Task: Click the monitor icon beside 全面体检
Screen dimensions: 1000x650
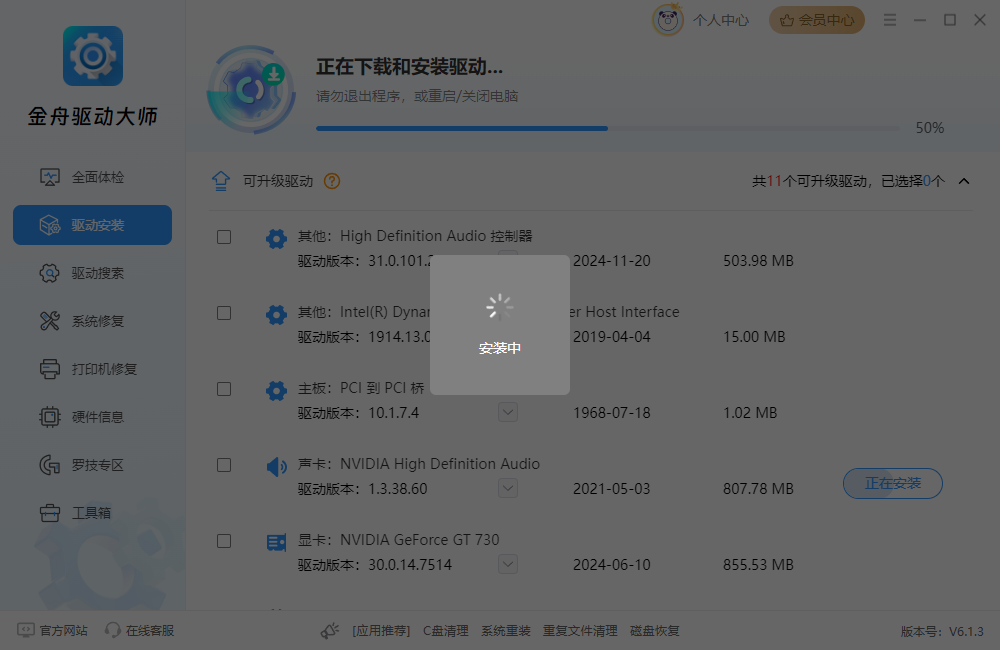Action: click(50, 177)
